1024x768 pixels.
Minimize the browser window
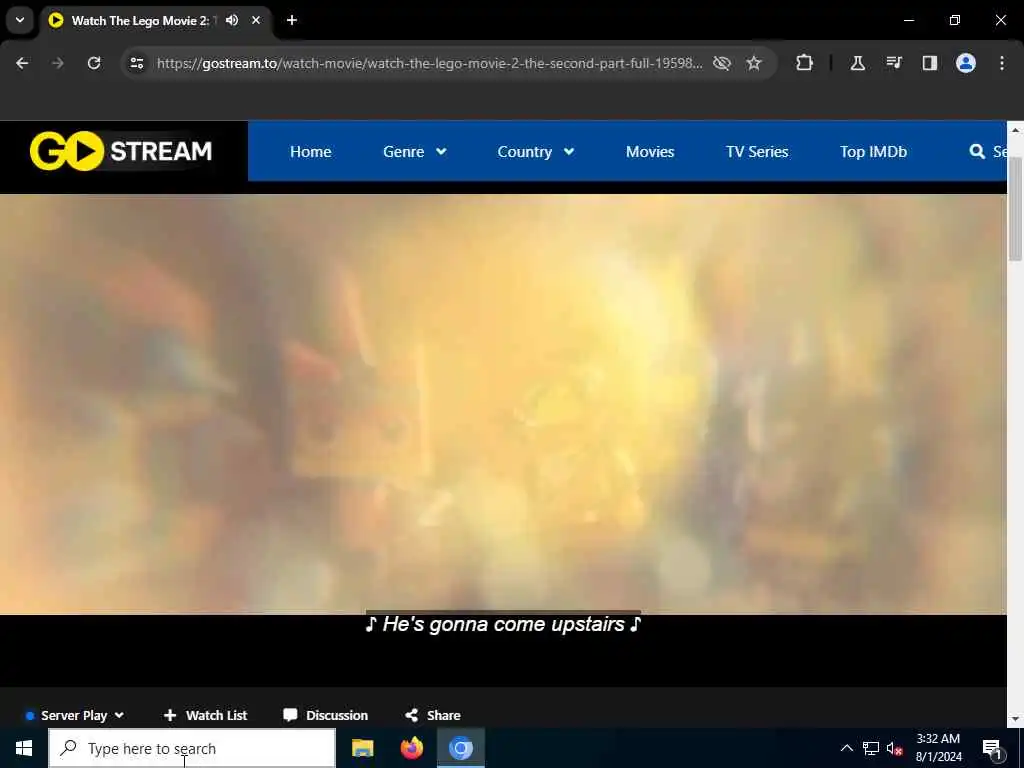(908, 20)
